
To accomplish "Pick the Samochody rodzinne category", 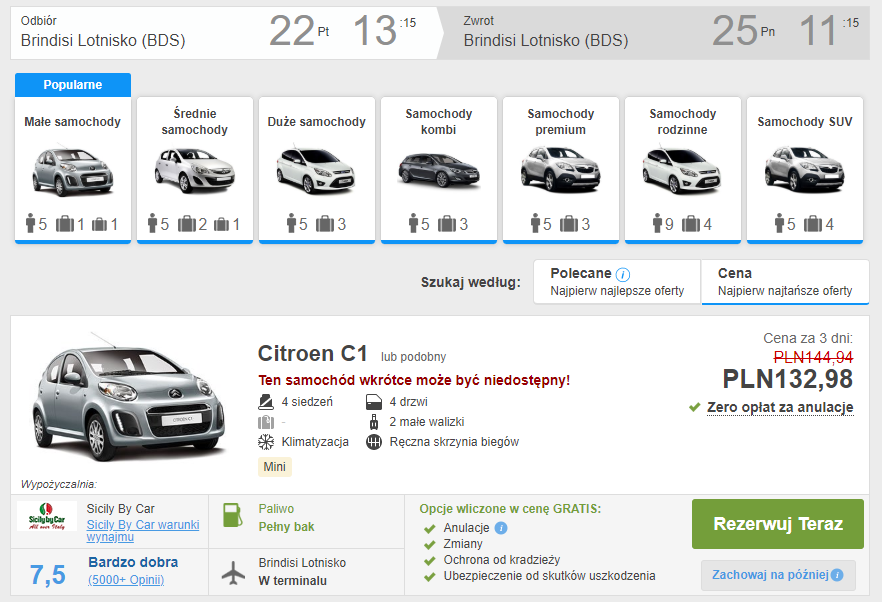I will (x=682, y=169).
